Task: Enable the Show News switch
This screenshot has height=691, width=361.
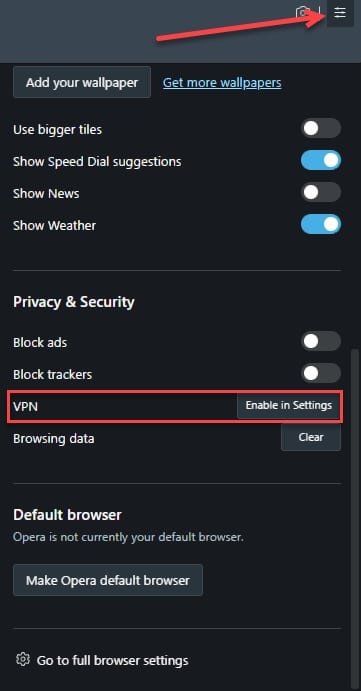Action: click(x=321, y=192)
